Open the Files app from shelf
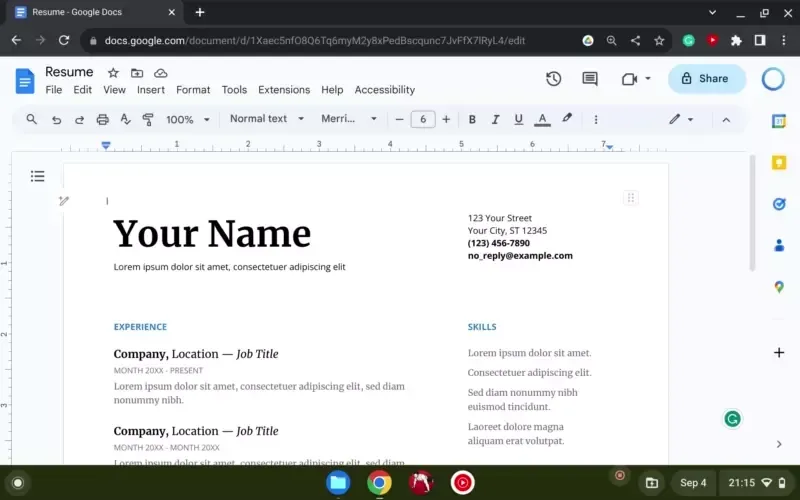 338,482
